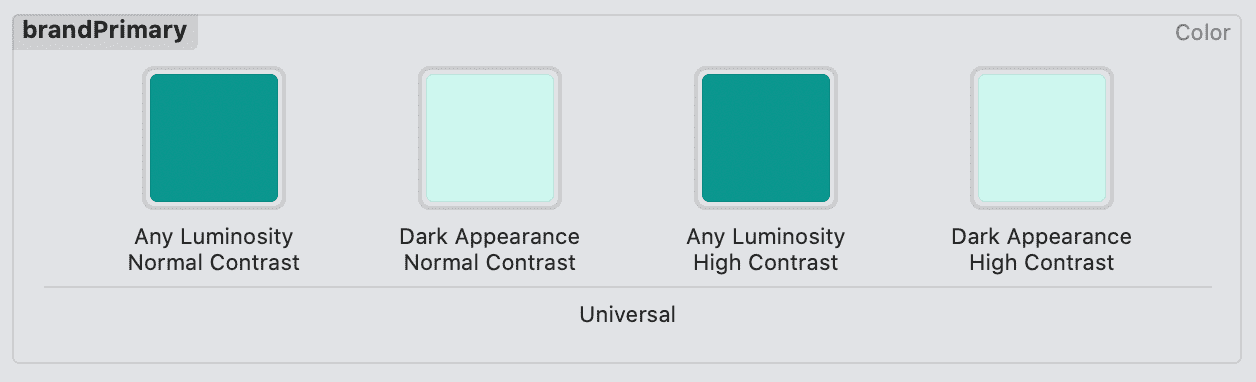Select the Universal device label
The width and height of the screenshot is (1256, 382).
pos(628,314)
